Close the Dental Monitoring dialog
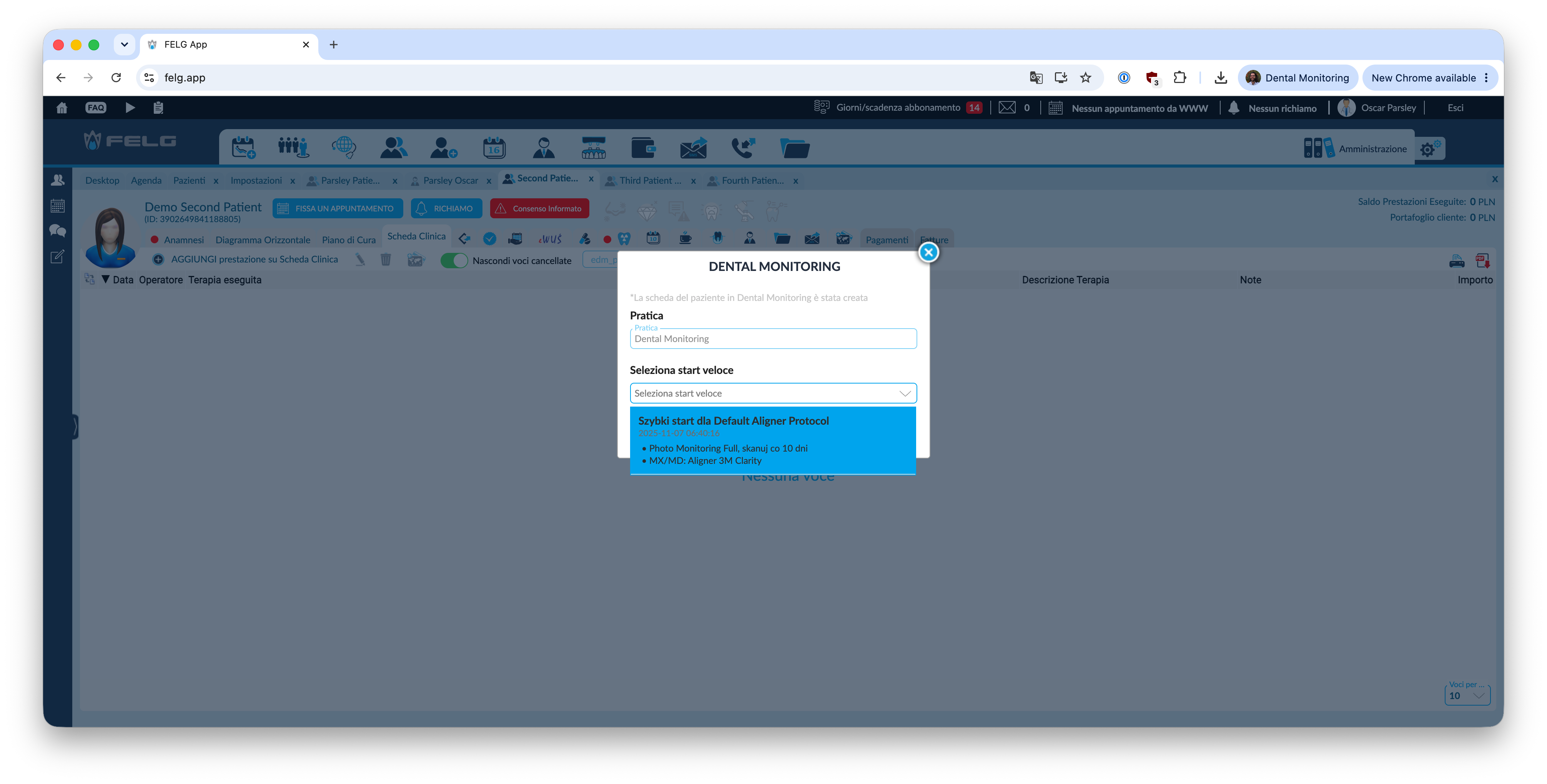 [928, 253]
